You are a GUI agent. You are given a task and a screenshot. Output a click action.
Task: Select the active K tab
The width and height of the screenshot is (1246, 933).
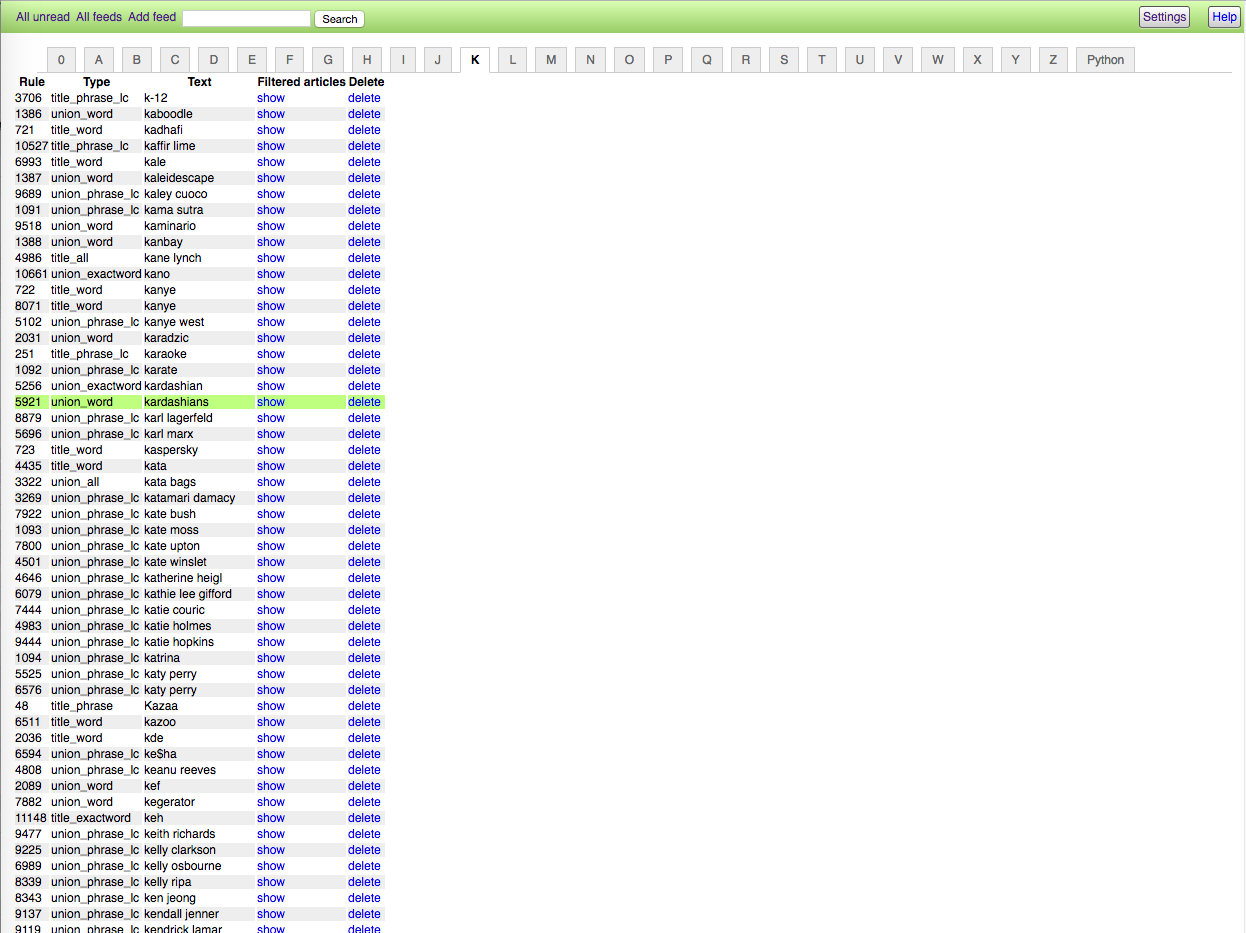[x=475, y=60]
